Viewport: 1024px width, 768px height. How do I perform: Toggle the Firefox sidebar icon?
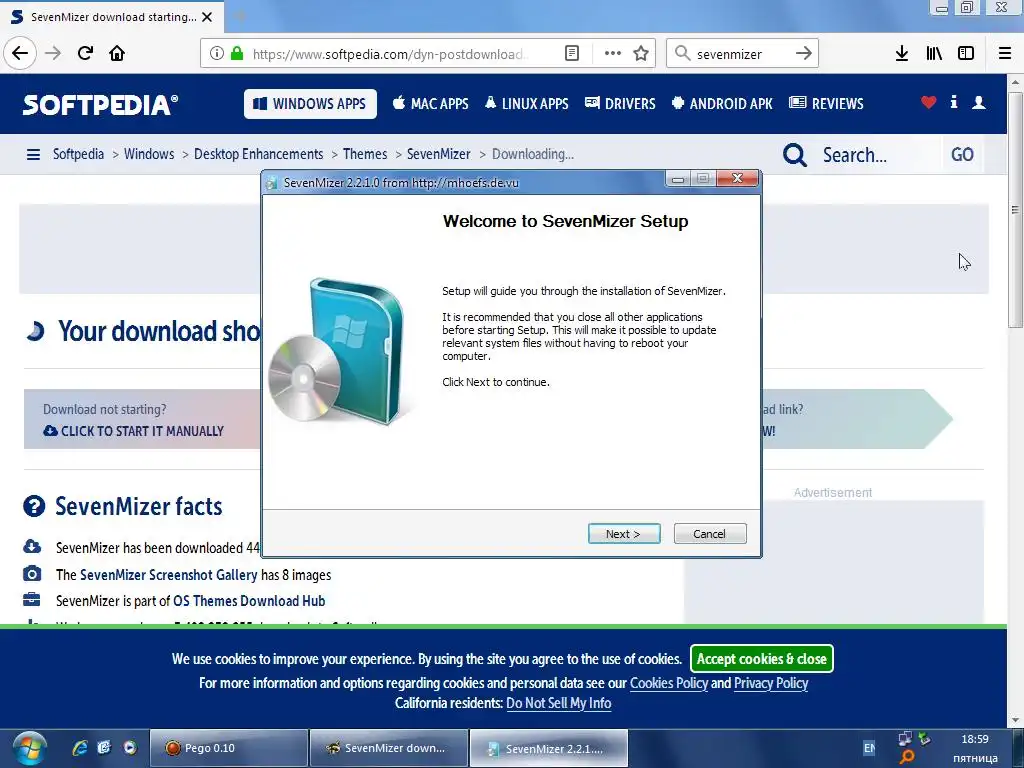(966, 54)
